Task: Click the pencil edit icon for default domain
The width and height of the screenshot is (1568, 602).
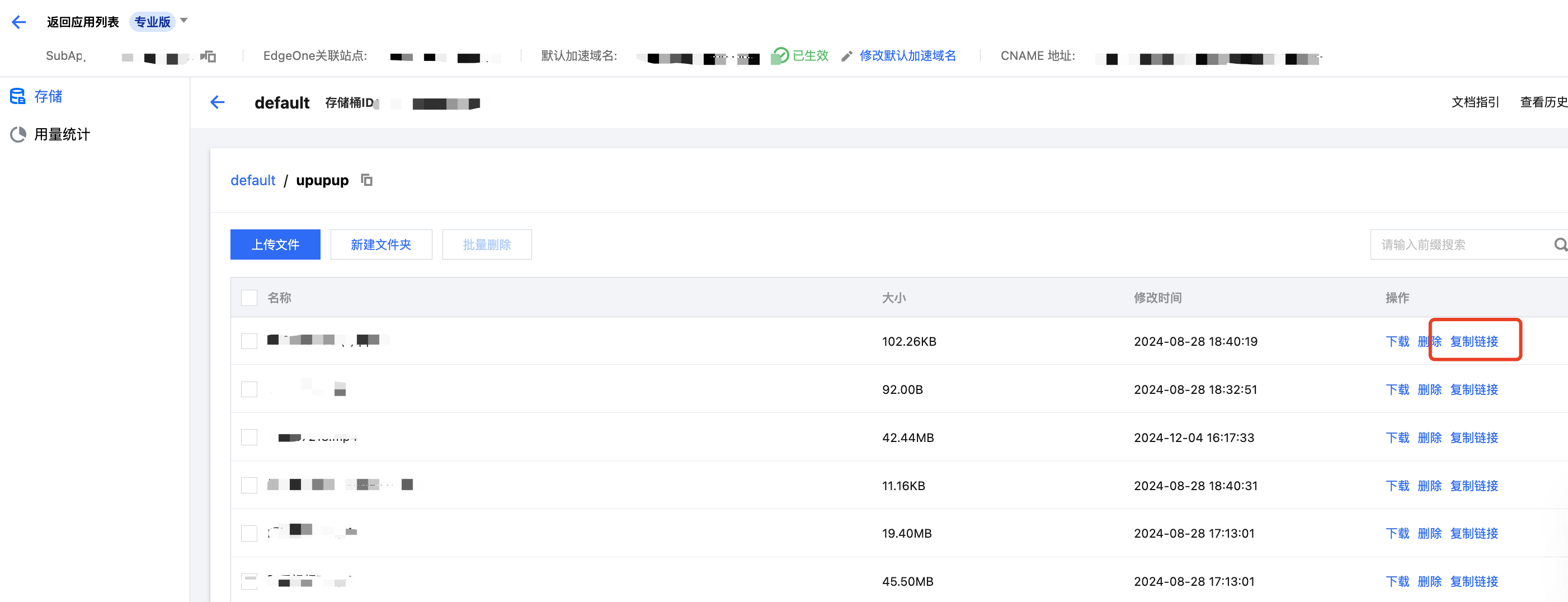Action: 846,56
